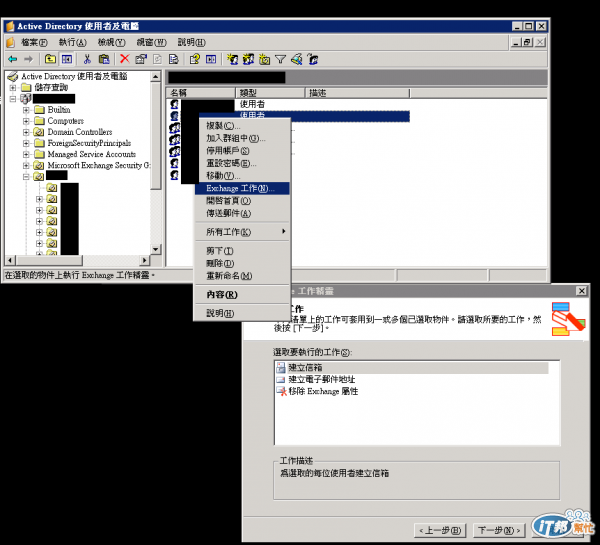Choose 內容(R) in context menu
600x545 pixels.
pos(242,295)
